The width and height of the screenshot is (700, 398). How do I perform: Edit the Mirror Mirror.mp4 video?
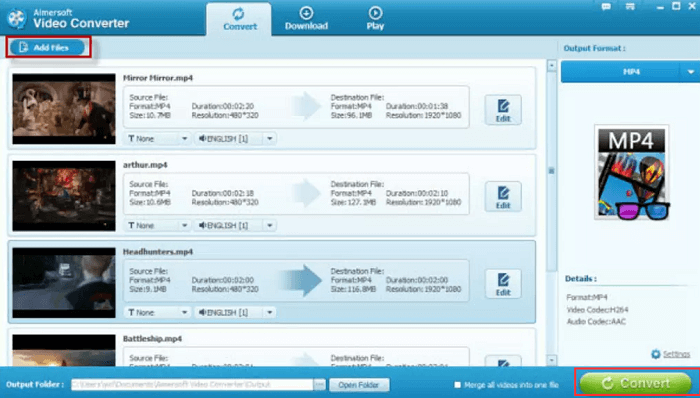(503, 110)
